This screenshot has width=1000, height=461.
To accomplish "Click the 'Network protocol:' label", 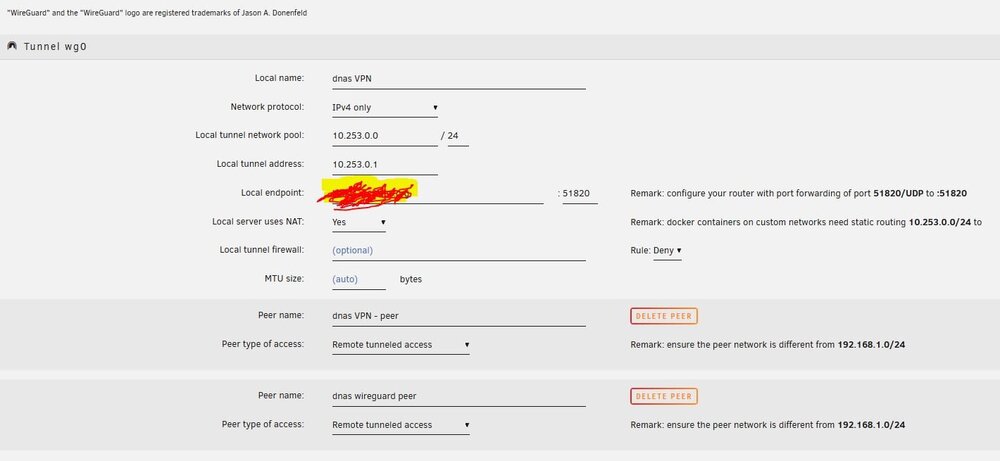I will [x=267, y=106].
